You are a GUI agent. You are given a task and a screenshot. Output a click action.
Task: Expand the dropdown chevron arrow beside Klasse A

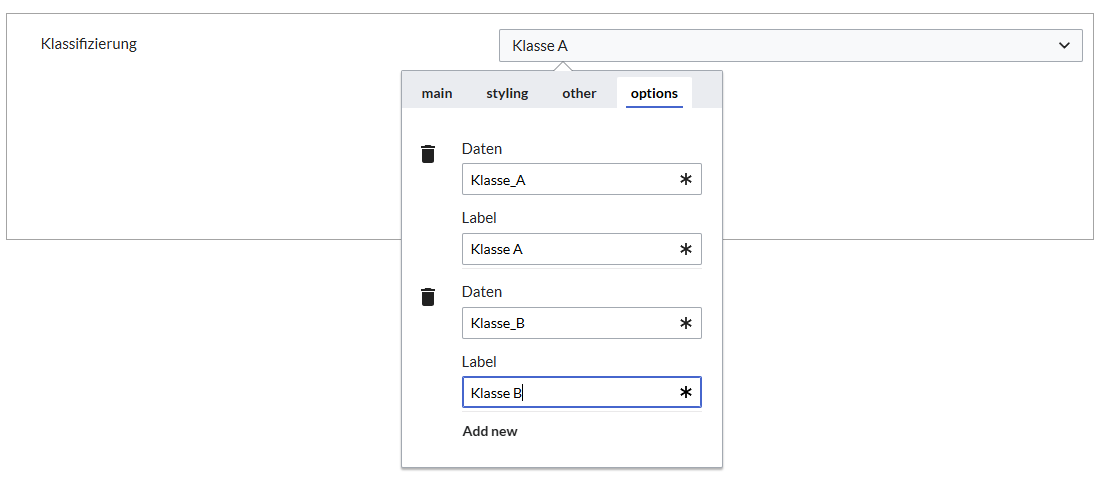click(1064, 45)
